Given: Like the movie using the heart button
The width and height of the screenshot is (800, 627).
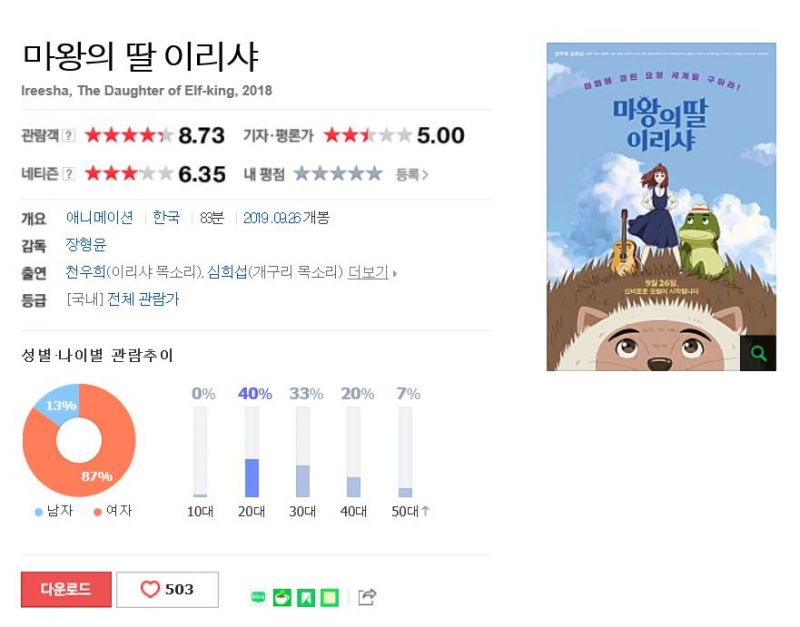Looking at the screenshot, I should coord(167,590).
